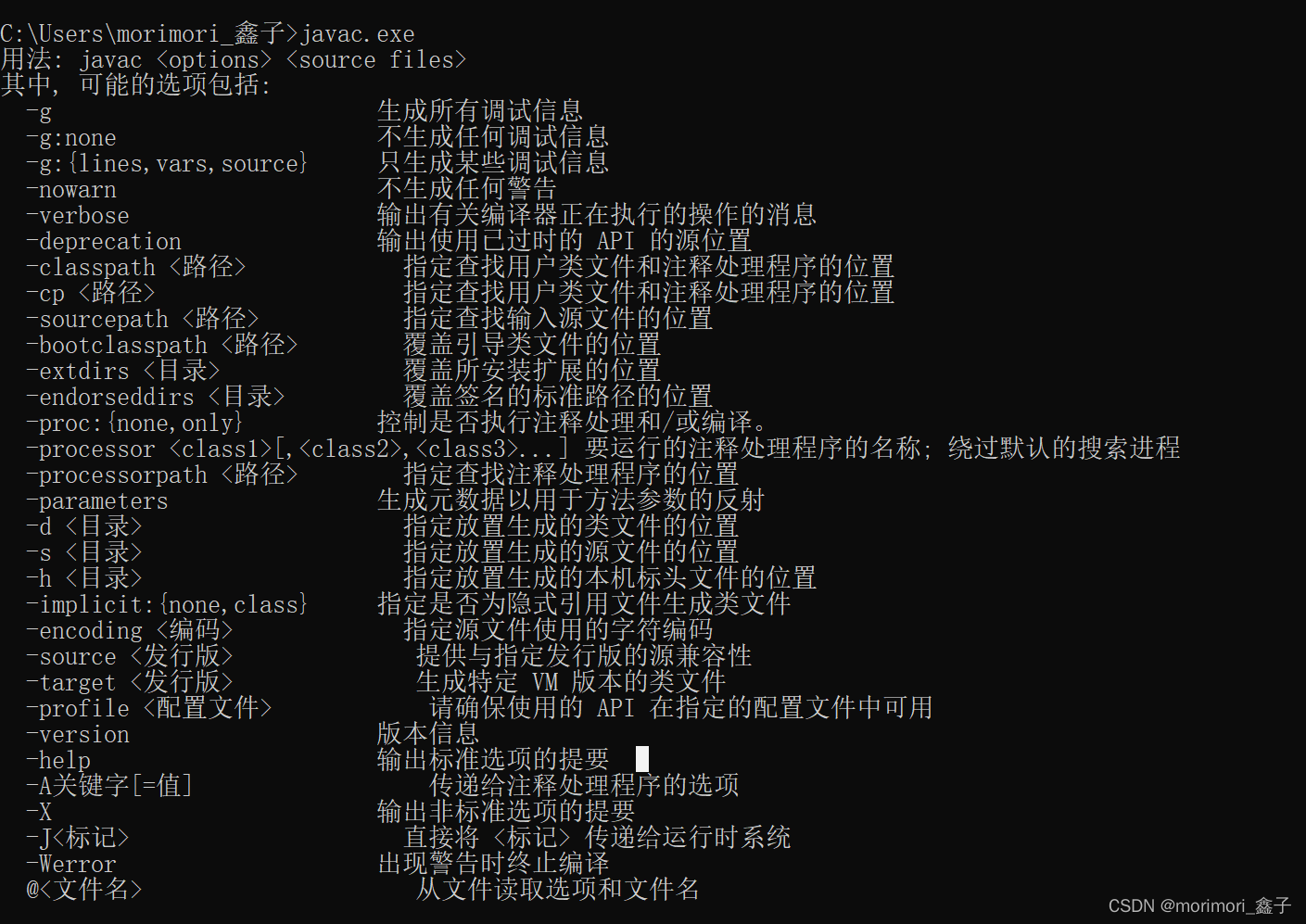This screenshot has width=1306, height=924.
Task: Click the javac.exe command text
Action: 358,34
